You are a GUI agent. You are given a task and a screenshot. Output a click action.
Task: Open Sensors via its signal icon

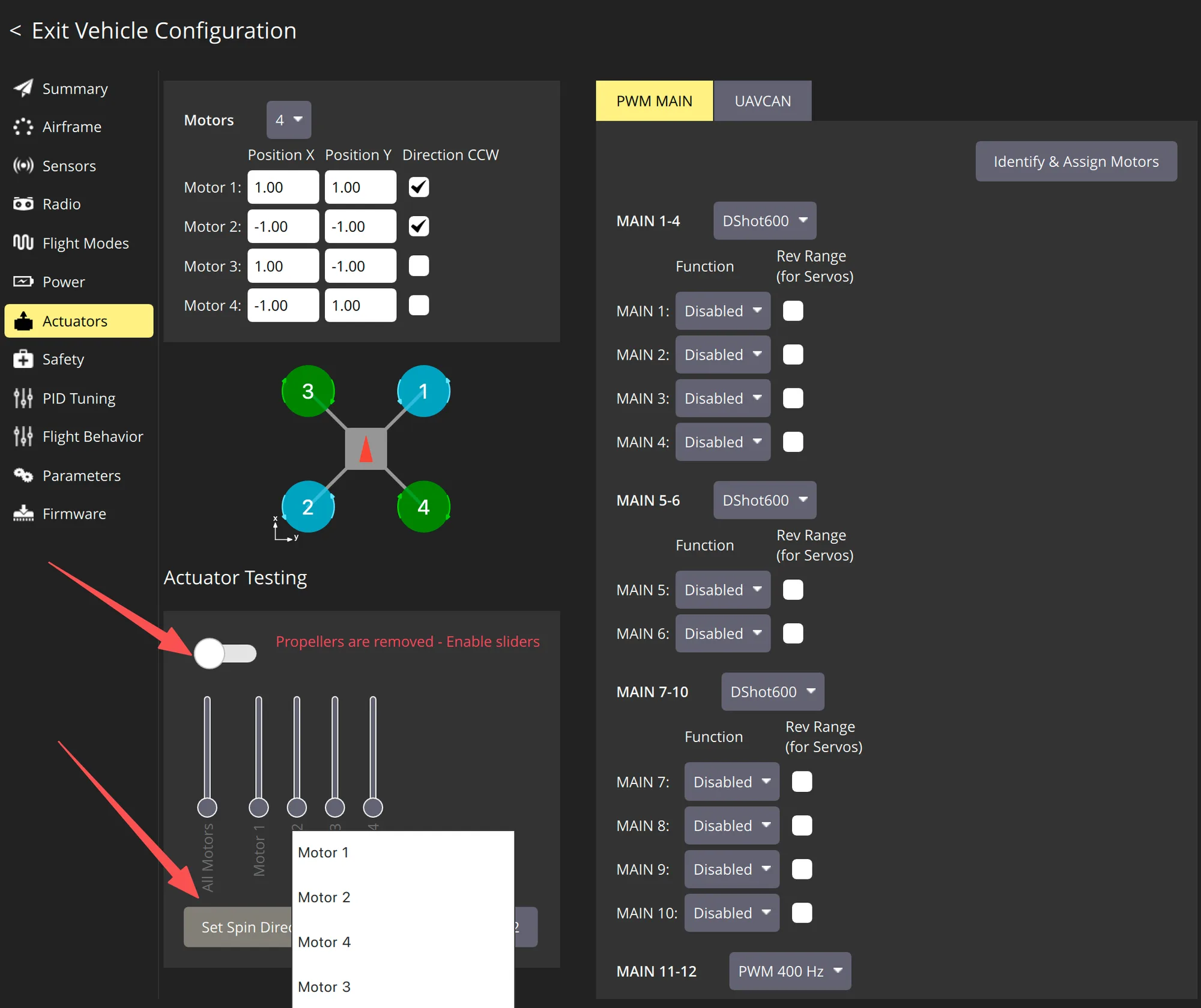[x=23, y=166]
